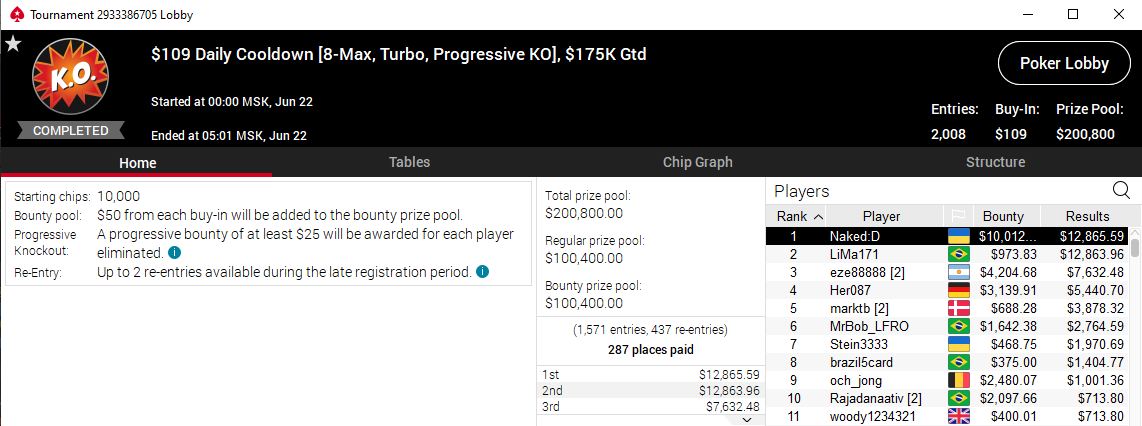Image resolution: width=1142 pixels, height=426 pixels.
Task: Click Ukraine flag next to Naked:D
Action: pos(958,236)
